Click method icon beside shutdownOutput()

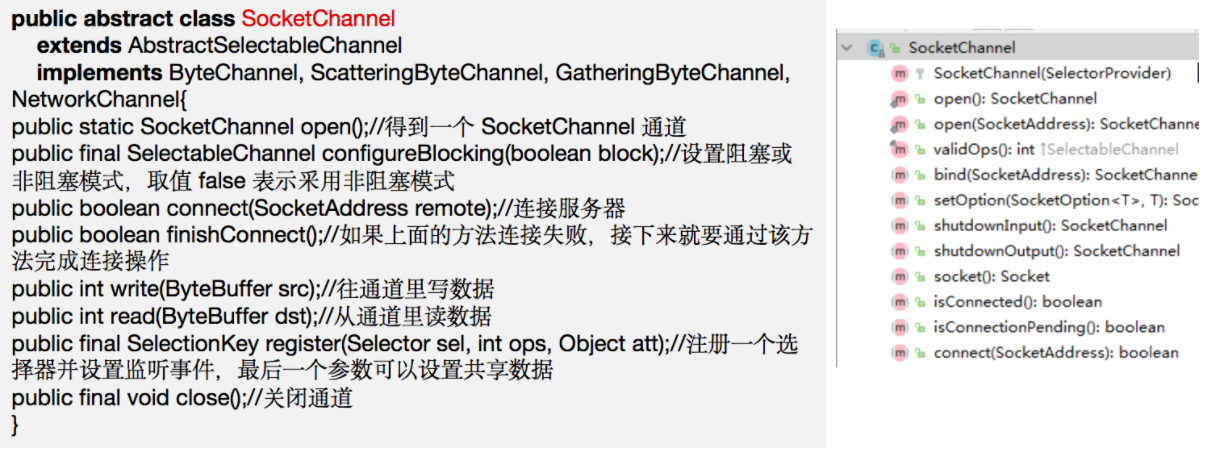[x=900, y=251]
